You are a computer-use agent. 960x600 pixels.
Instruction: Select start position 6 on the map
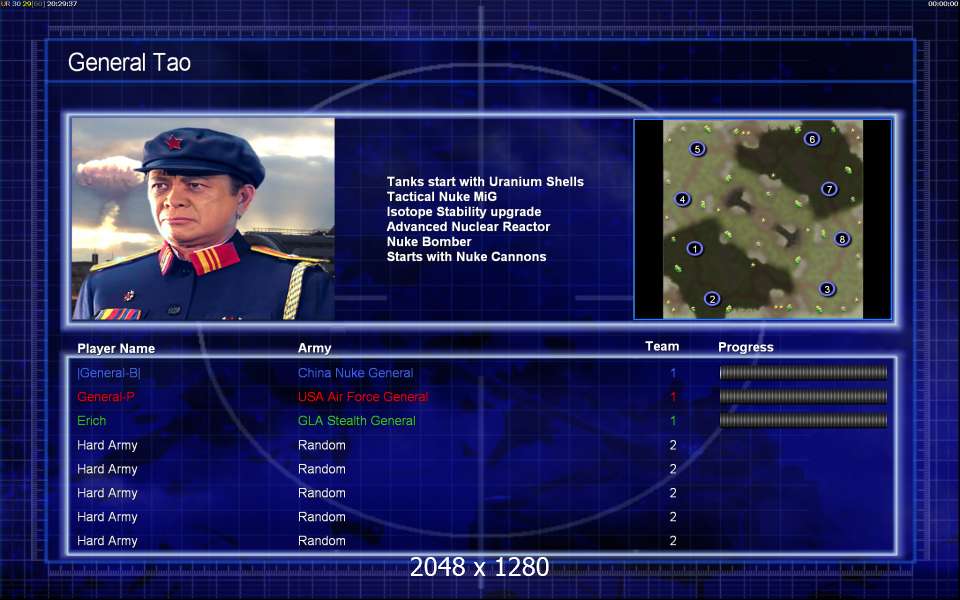point(812,139)
